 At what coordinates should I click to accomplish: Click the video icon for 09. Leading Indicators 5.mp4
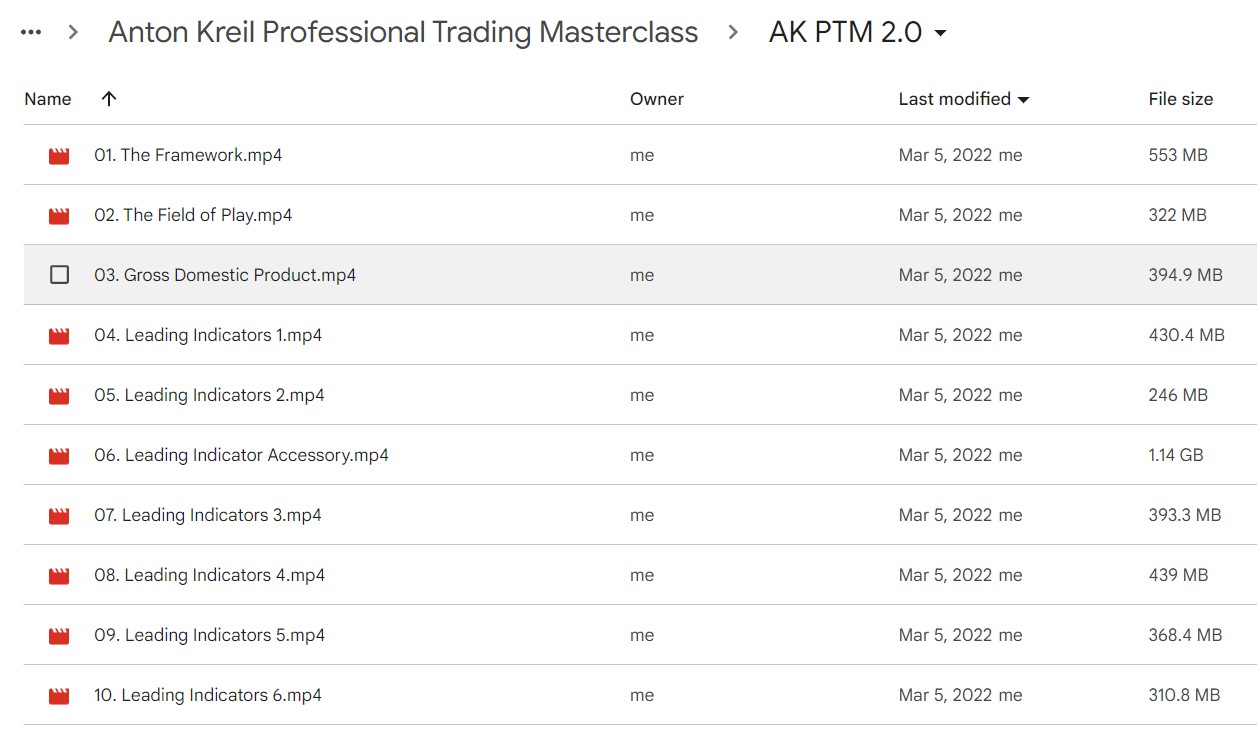point(58,634)
